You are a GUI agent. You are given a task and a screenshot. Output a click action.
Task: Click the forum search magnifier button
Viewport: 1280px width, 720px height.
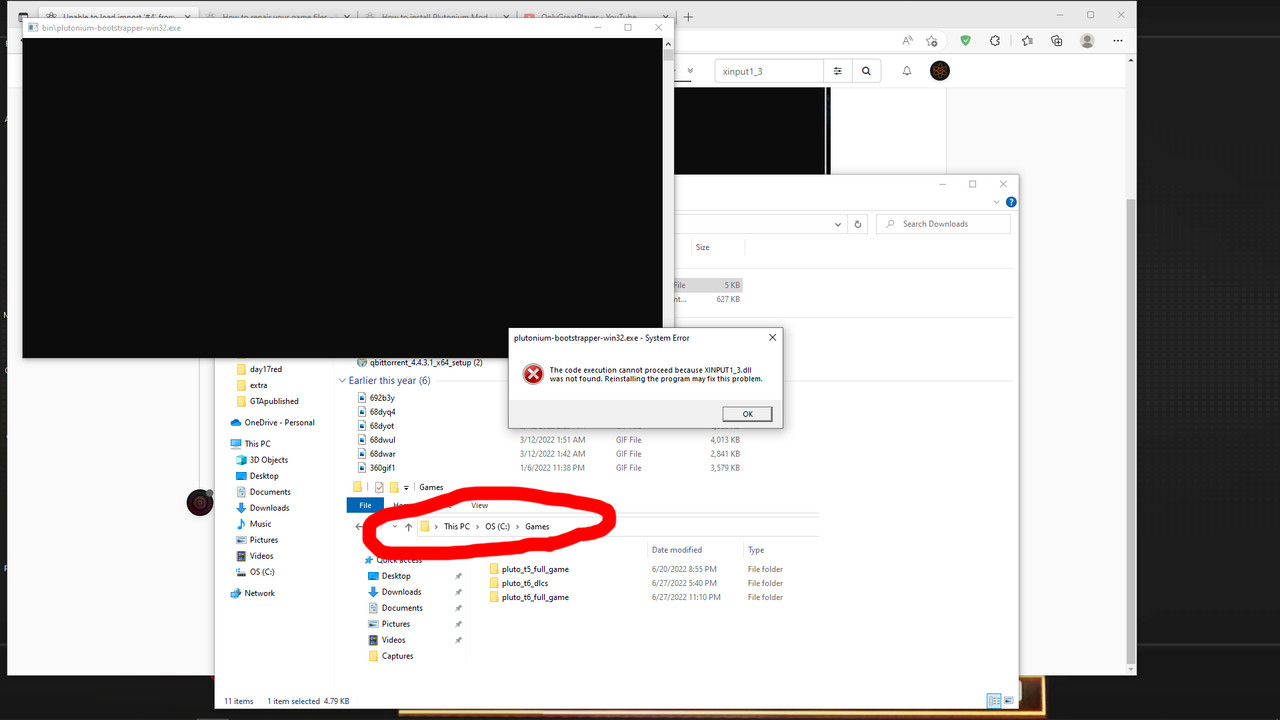tap(866, 71)
